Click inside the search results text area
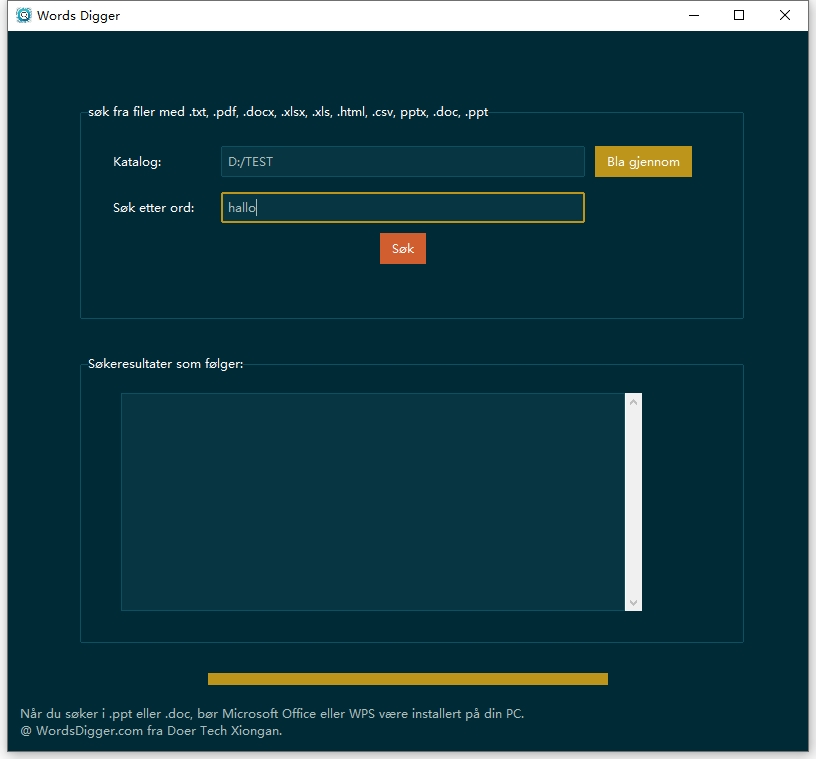Viewport: 816px width, 759px height. tap(373, 502)
